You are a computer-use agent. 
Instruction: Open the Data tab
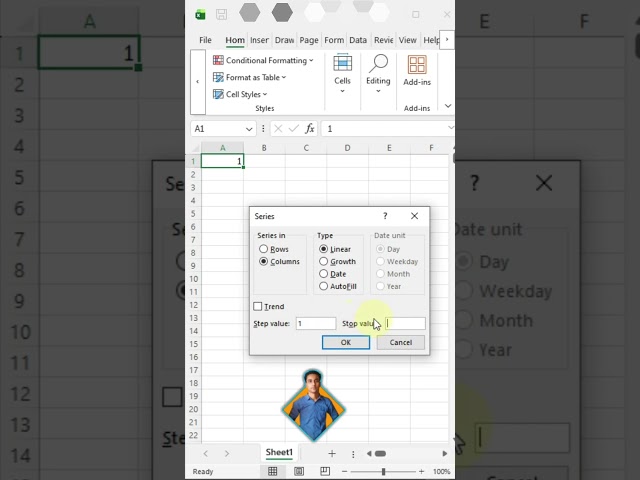click(358, 40)
